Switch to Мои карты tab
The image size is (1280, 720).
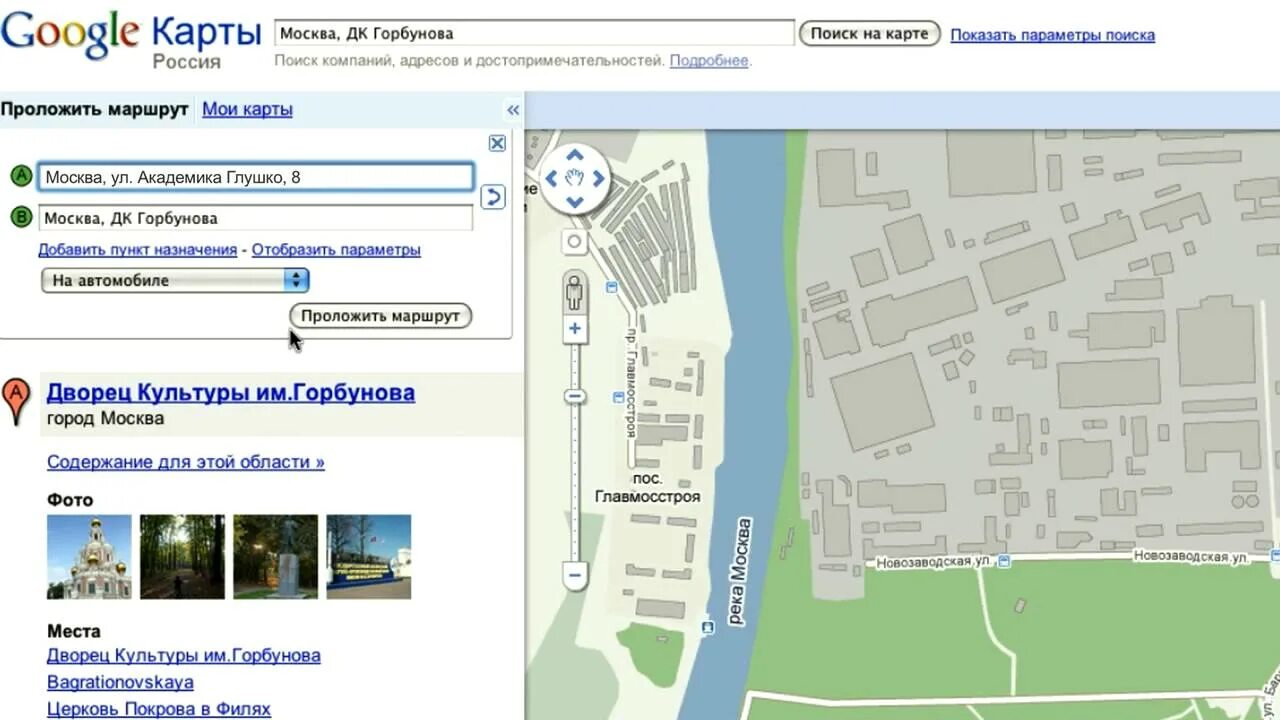(x=247, y=109)
